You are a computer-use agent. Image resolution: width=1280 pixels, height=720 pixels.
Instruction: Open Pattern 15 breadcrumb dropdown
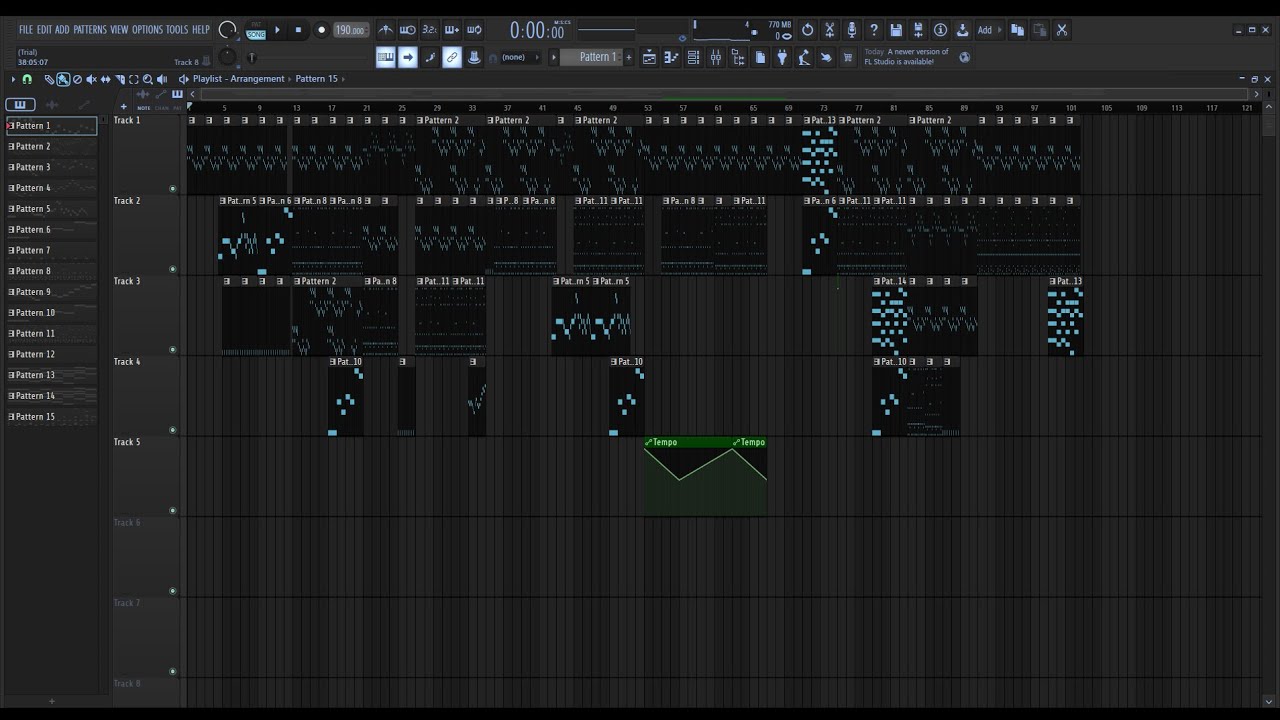coord(318,79)
